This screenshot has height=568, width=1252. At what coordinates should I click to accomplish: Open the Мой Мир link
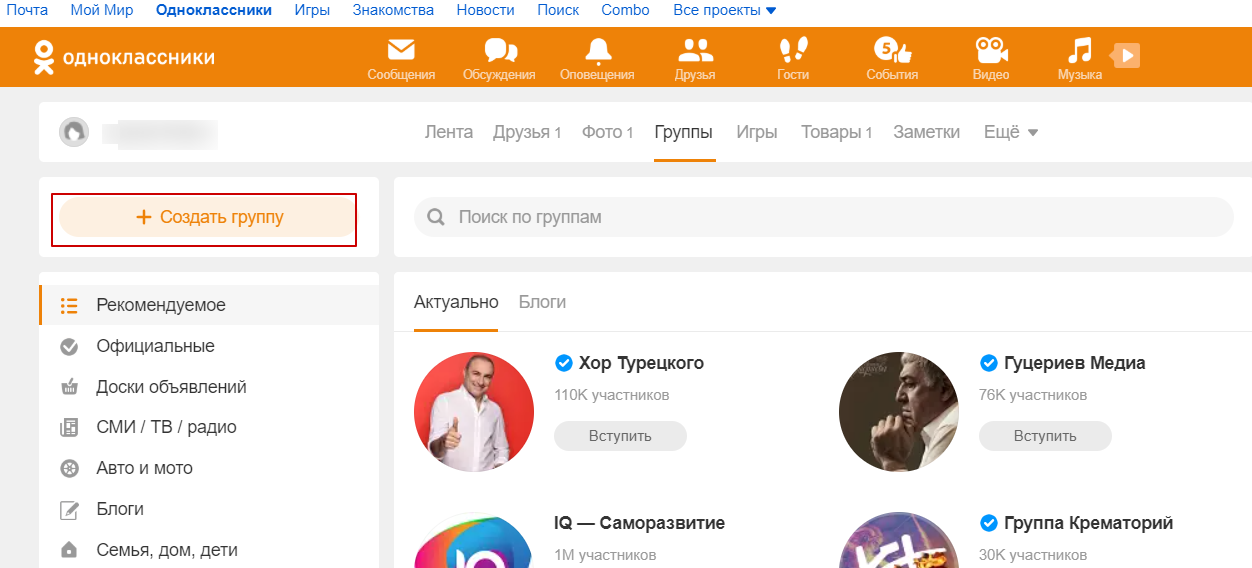pyautogui.click(x=102, y=10)
